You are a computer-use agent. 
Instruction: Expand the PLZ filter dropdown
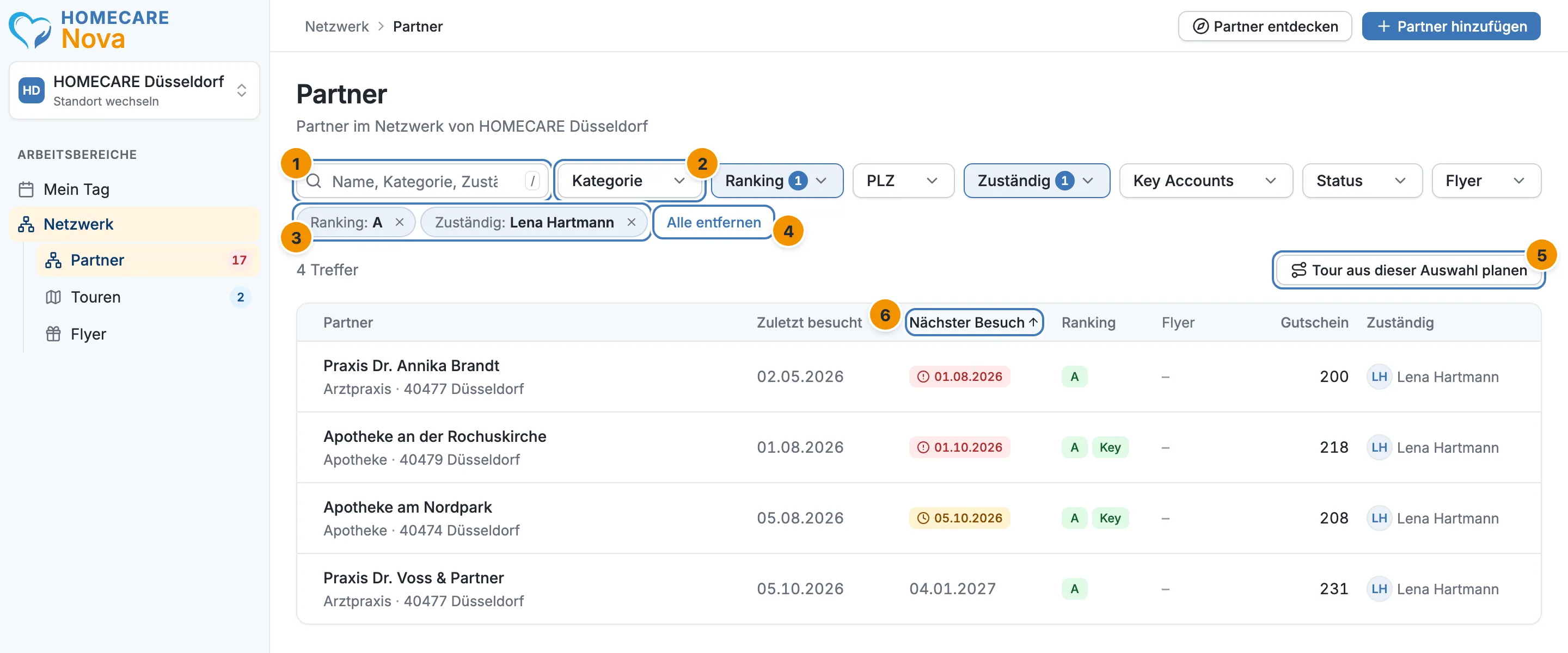[x=903, y=181]
